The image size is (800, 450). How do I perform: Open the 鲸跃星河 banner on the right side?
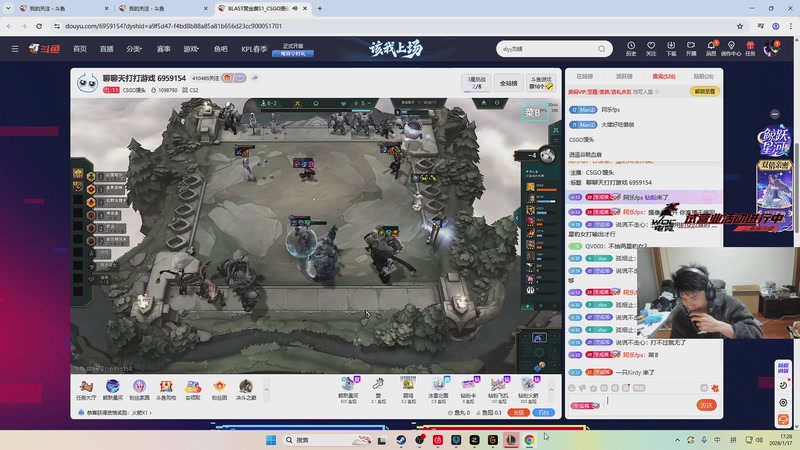coord(775,141)
